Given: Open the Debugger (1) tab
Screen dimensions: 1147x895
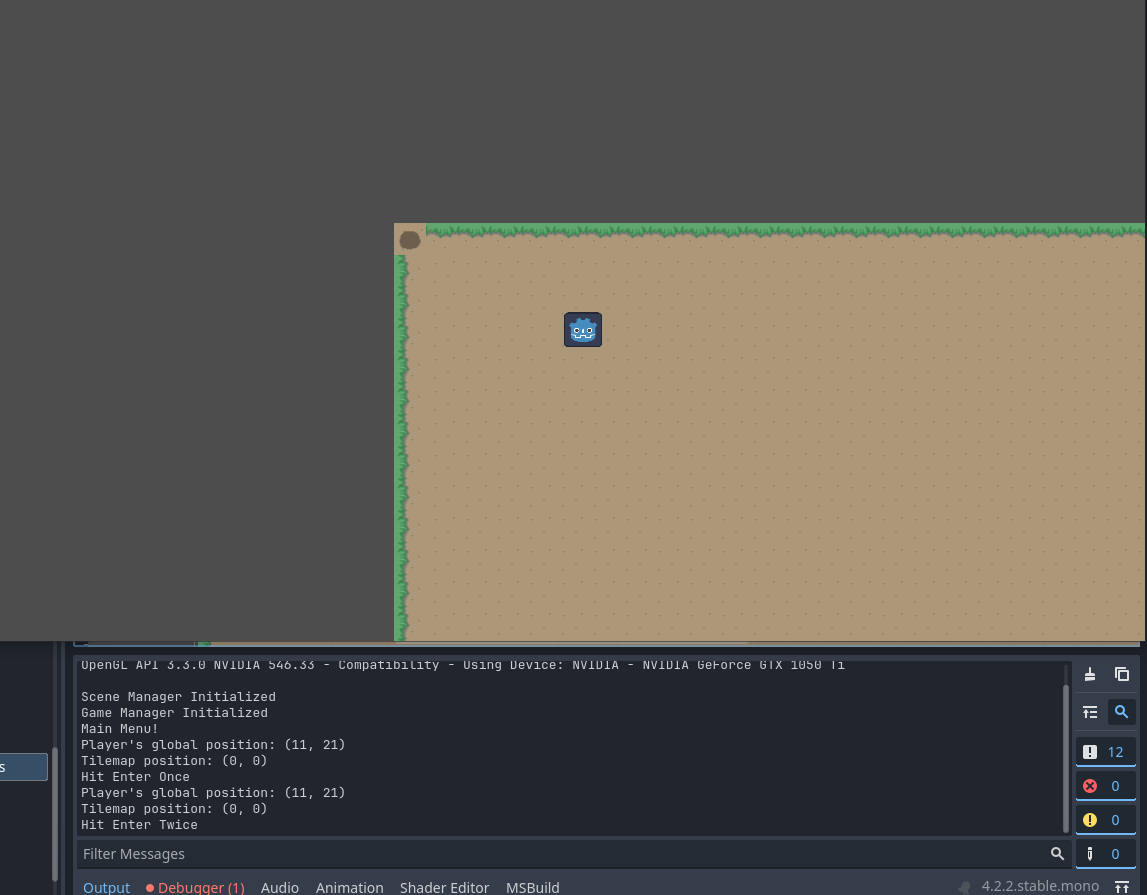Looking at the screenshot, I should pos(195,887).
